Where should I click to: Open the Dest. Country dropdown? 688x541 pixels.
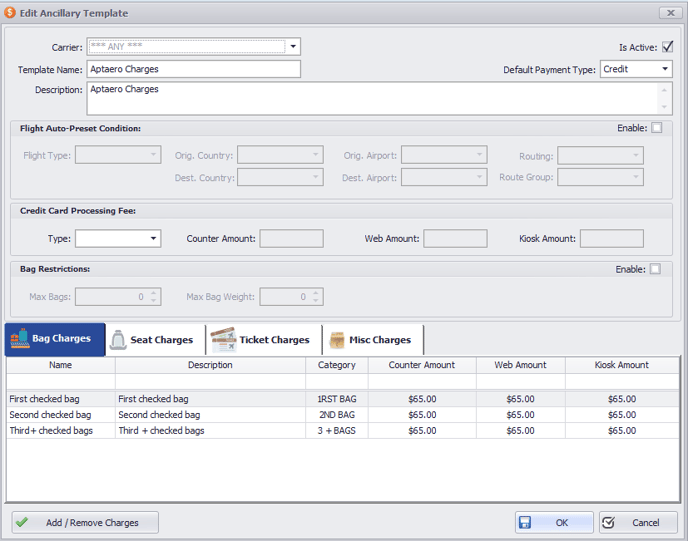(315, 177)
